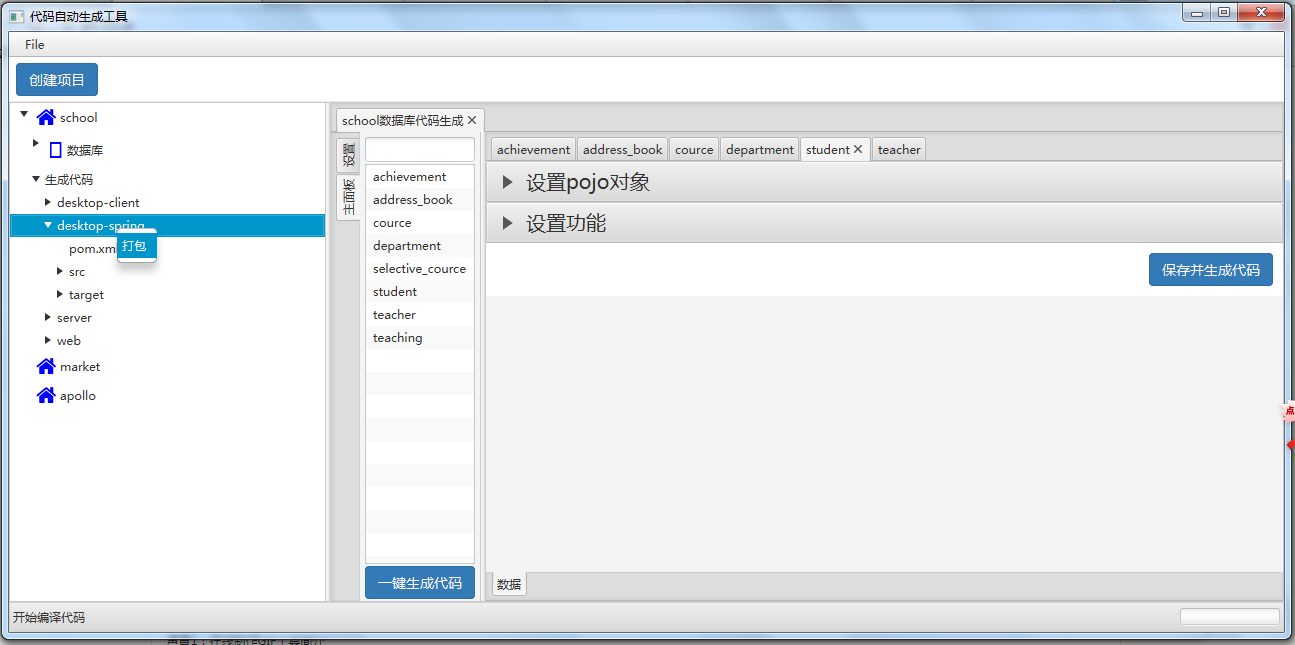Select cource in the table list
The image size is (1295, 645).
tap(420, 222)
